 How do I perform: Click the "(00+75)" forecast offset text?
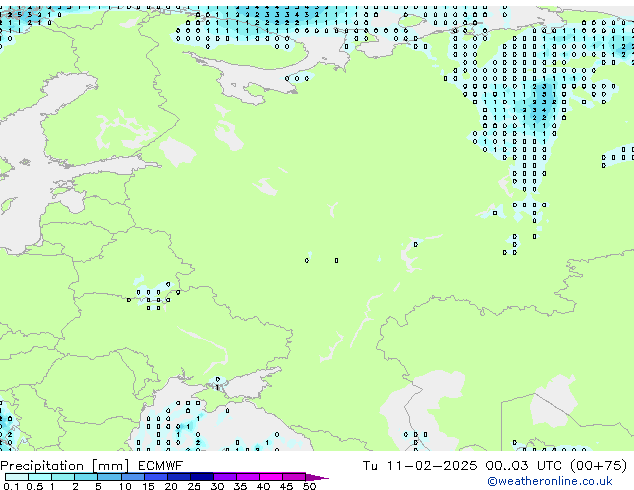[598, 466]
